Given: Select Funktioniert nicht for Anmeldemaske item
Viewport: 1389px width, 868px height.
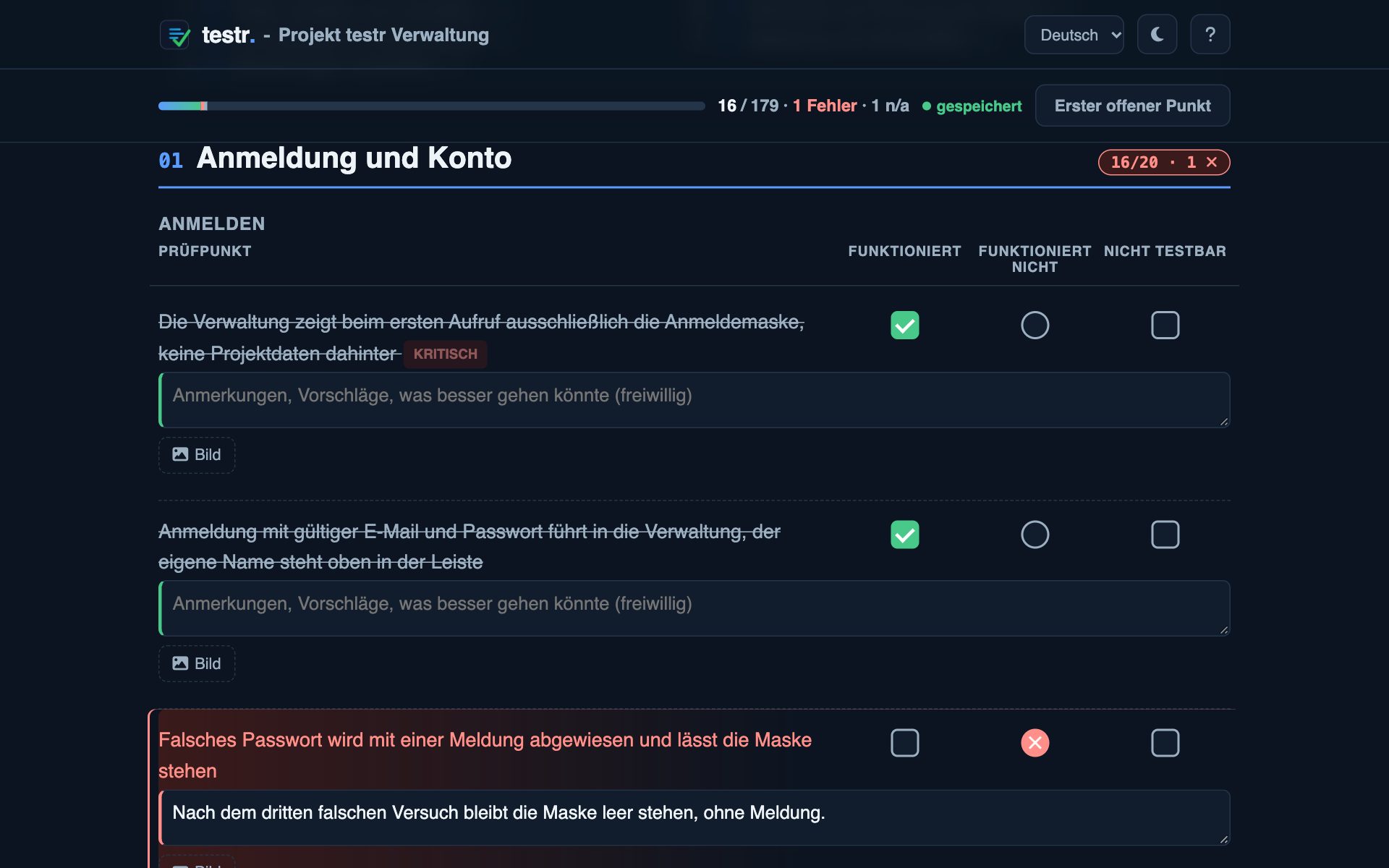Looking at the screenshot, I should point(1035,325).
